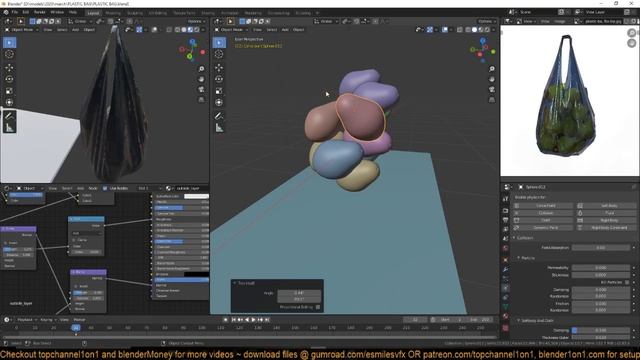Open Object Mode dropdown in left viewport
This screenshot has height=360, width=640.
coord(22,29)
